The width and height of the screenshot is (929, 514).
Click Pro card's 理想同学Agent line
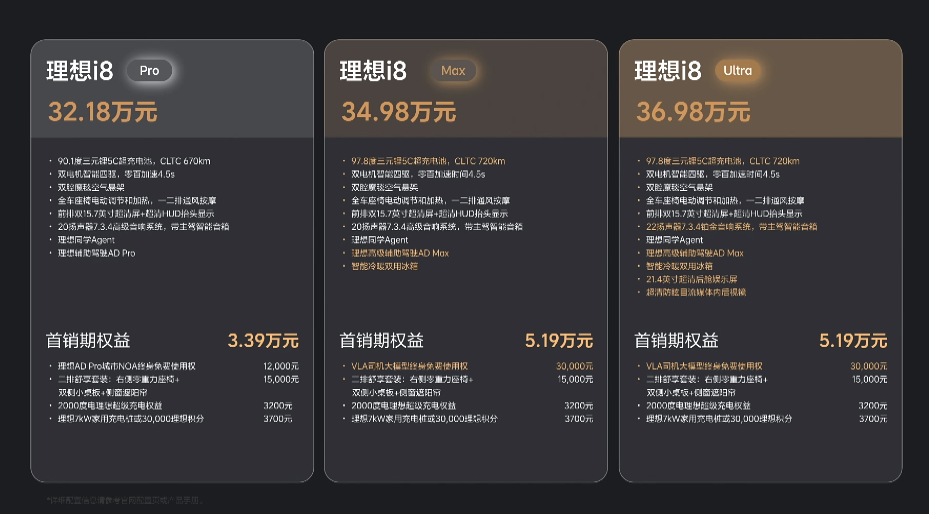pos(86,240)
